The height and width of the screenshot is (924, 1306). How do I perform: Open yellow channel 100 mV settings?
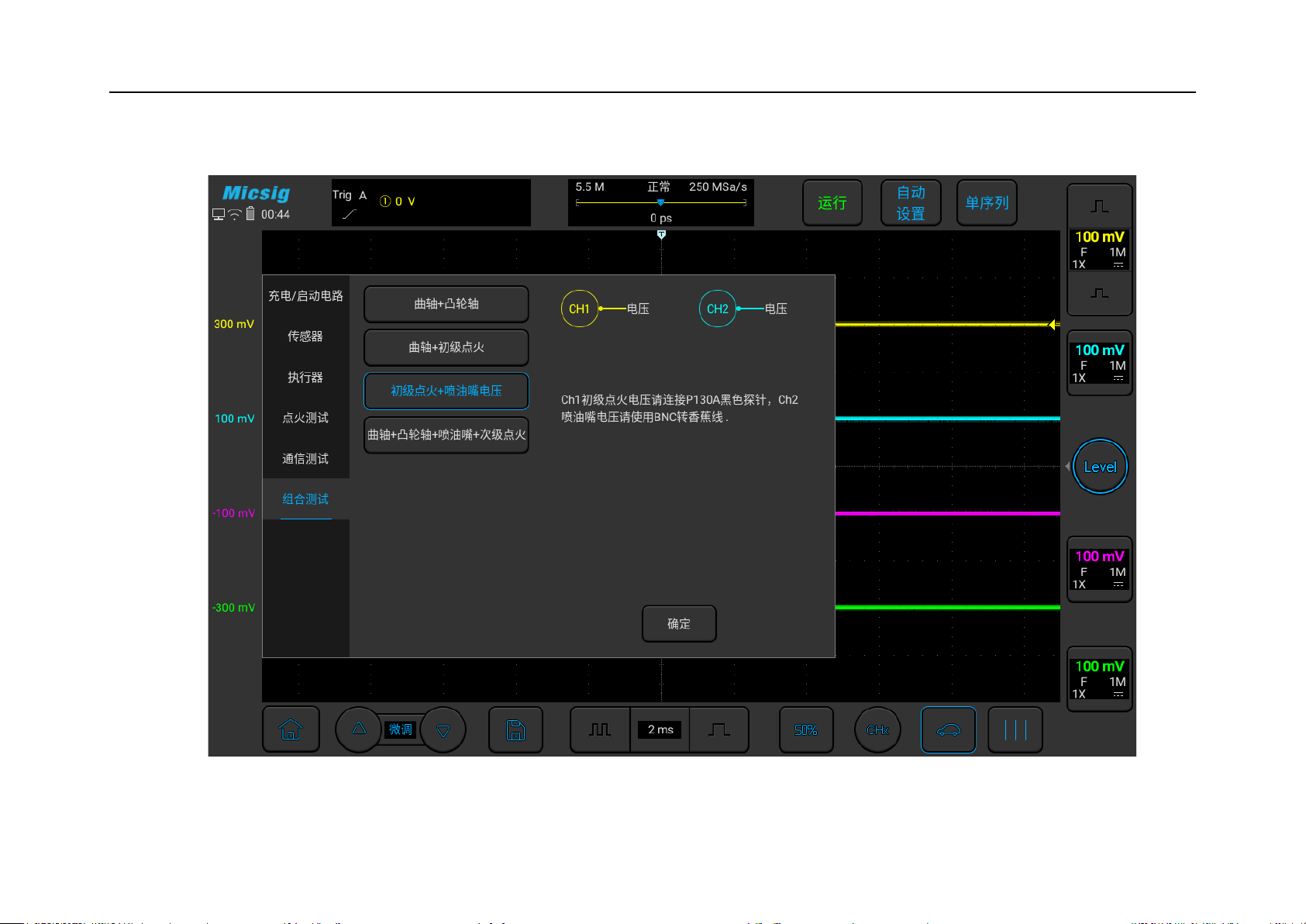click(x=1100, y=250)
